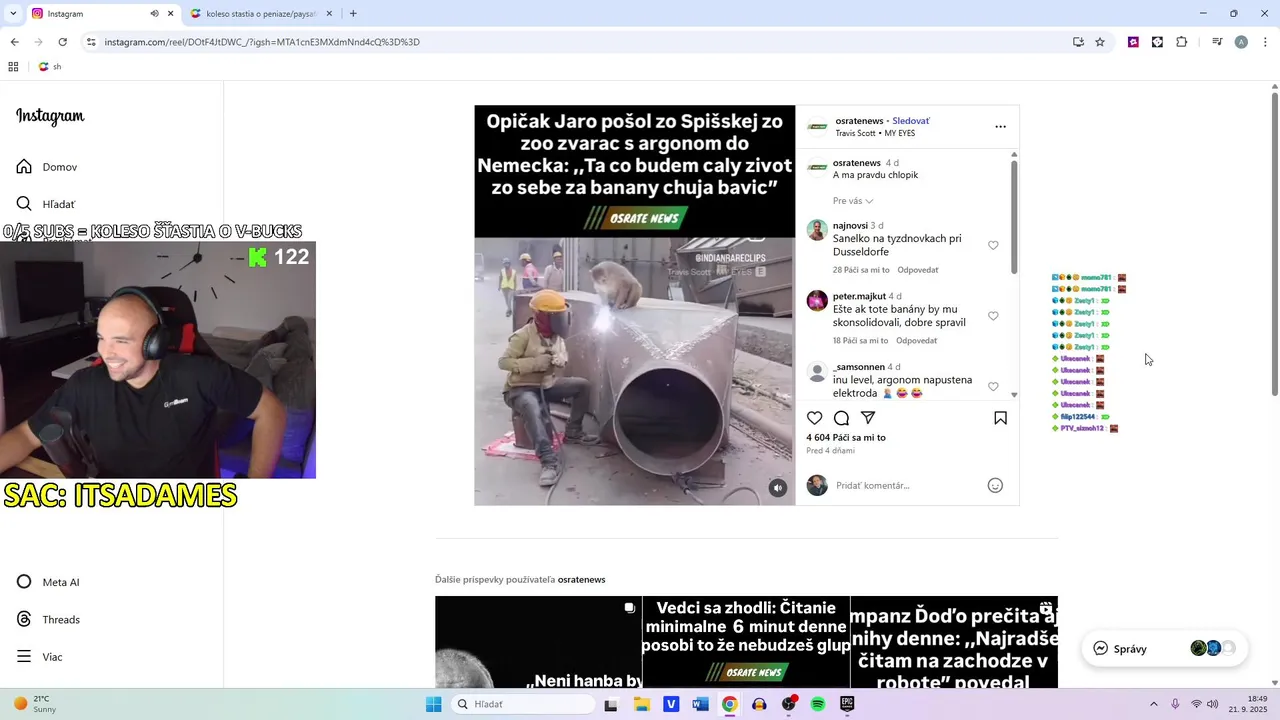View site information icon in address bar
This screenshot has height=720, width=1280.
pos(91,42)
